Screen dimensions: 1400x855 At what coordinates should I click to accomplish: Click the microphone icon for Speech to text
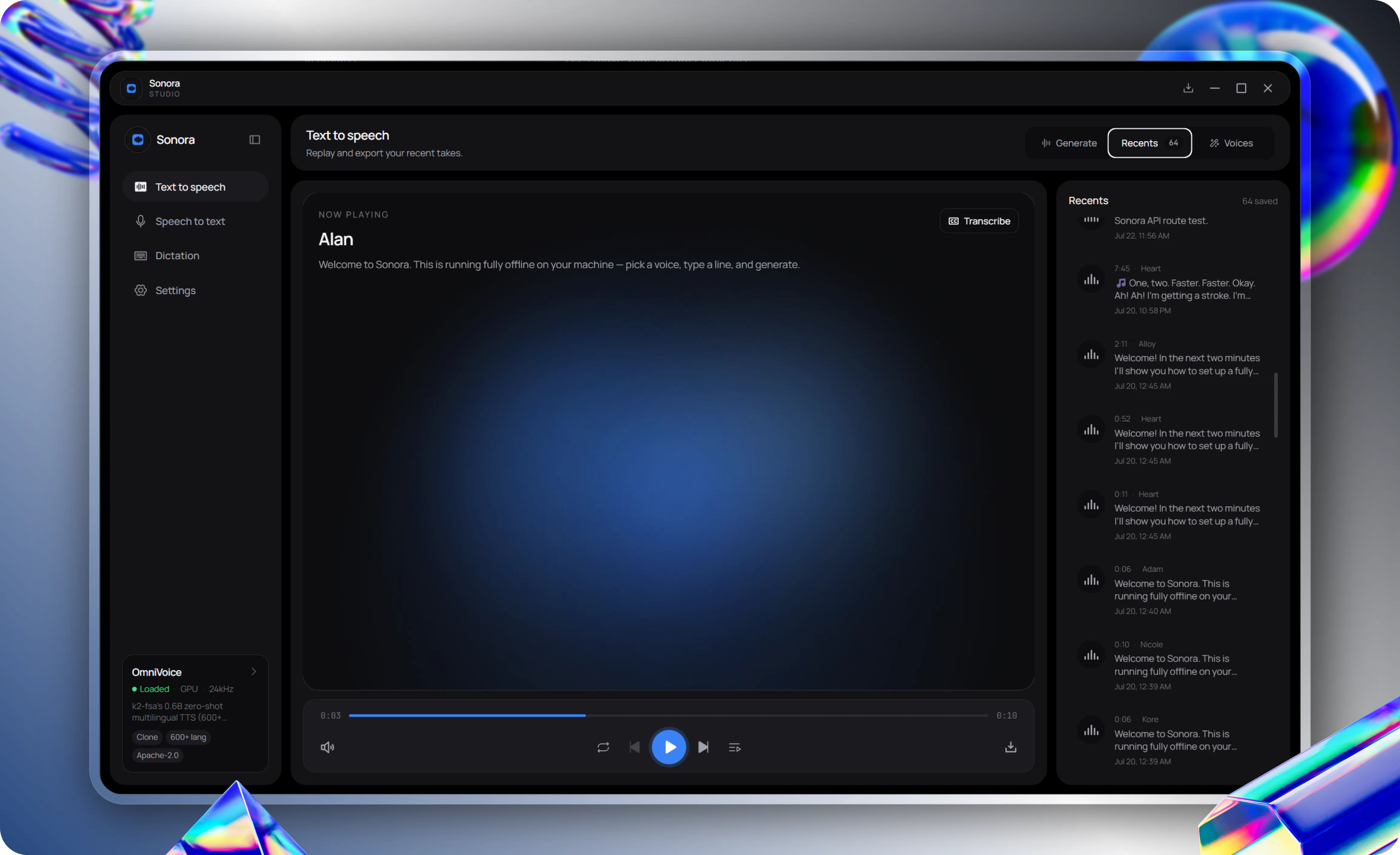pos(140,221)
